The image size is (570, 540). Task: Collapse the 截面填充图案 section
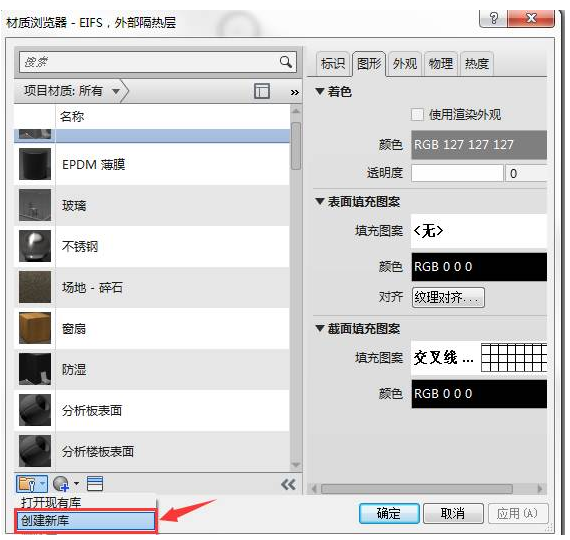(x=320, y=328)
